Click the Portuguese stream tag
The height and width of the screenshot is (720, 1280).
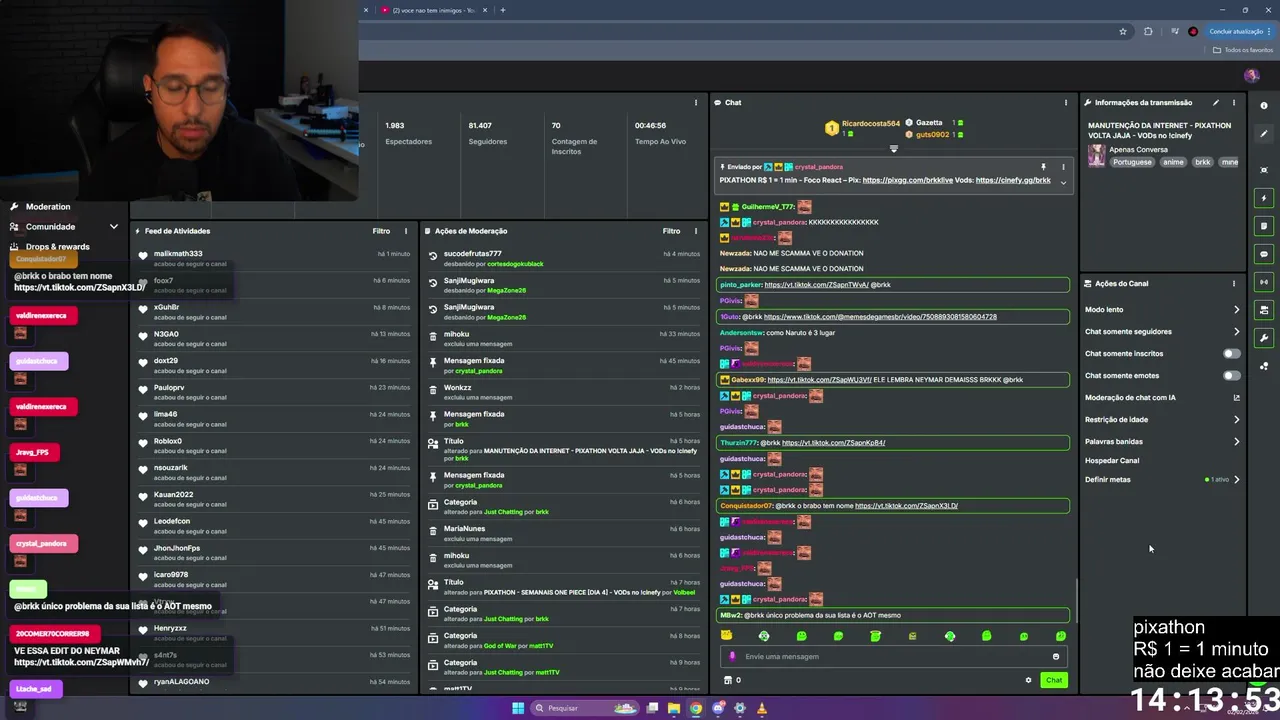click(x=1132, y=162)
